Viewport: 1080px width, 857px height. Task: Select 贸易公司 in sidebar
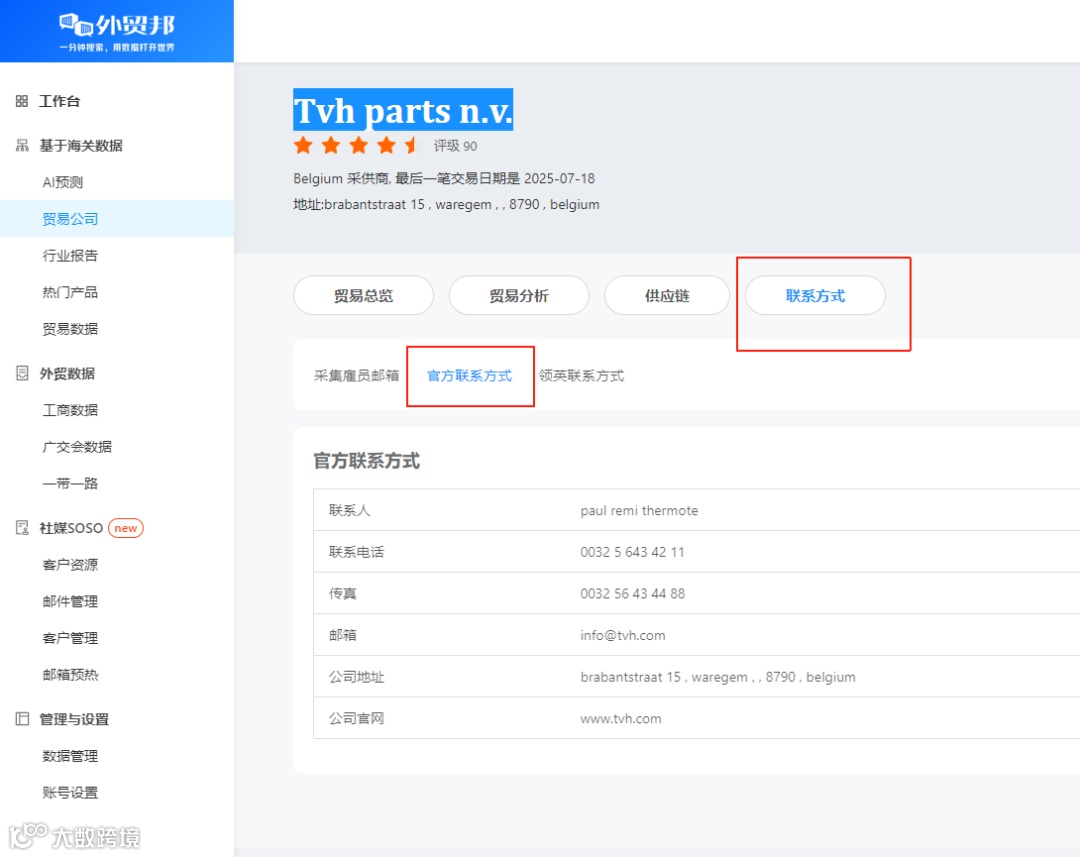point(70,219)
